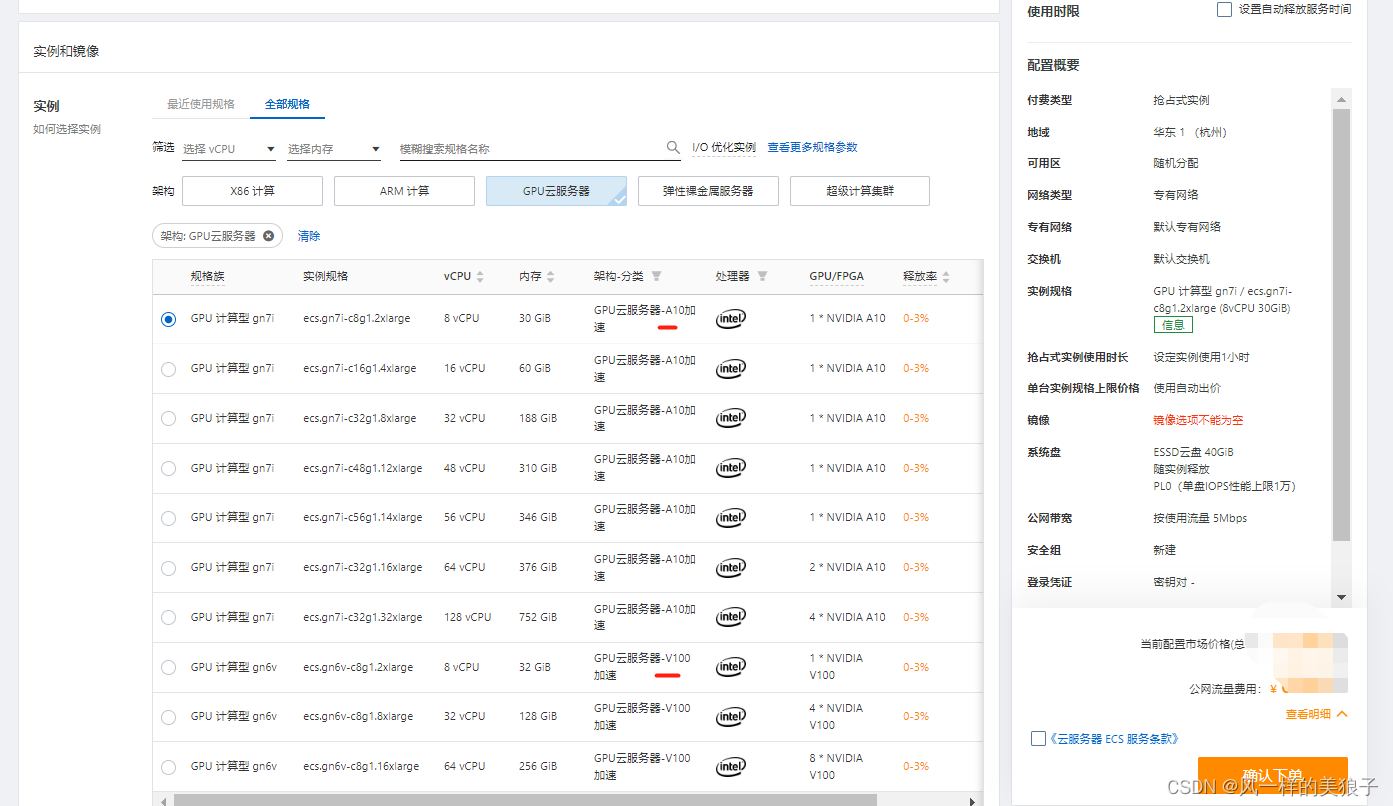
Task: Switch to 全部规格 tab
Action: click(x=287, y=104)
